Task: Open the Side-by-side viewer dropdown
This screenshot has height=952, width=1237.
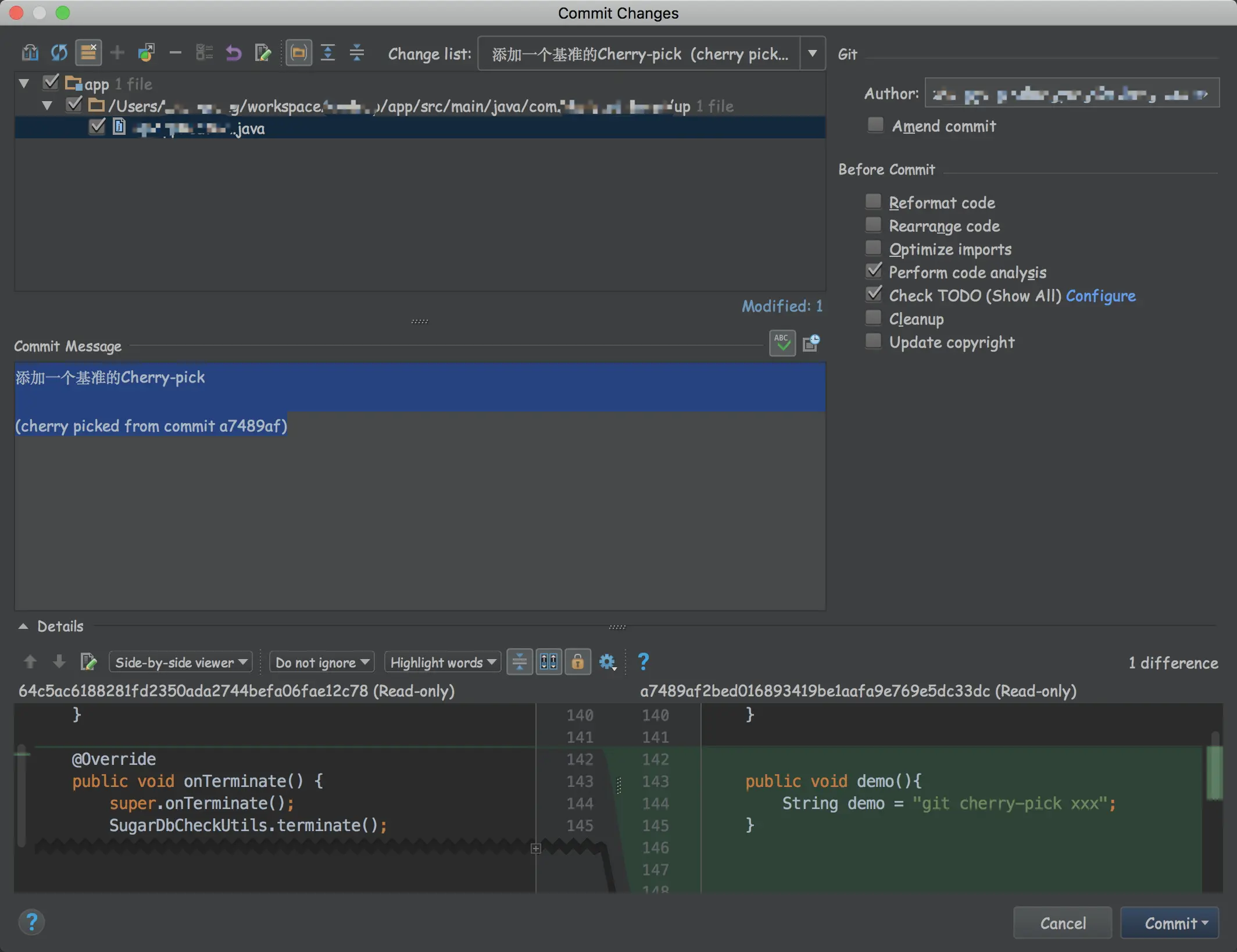Action: [x=181, y=662]
